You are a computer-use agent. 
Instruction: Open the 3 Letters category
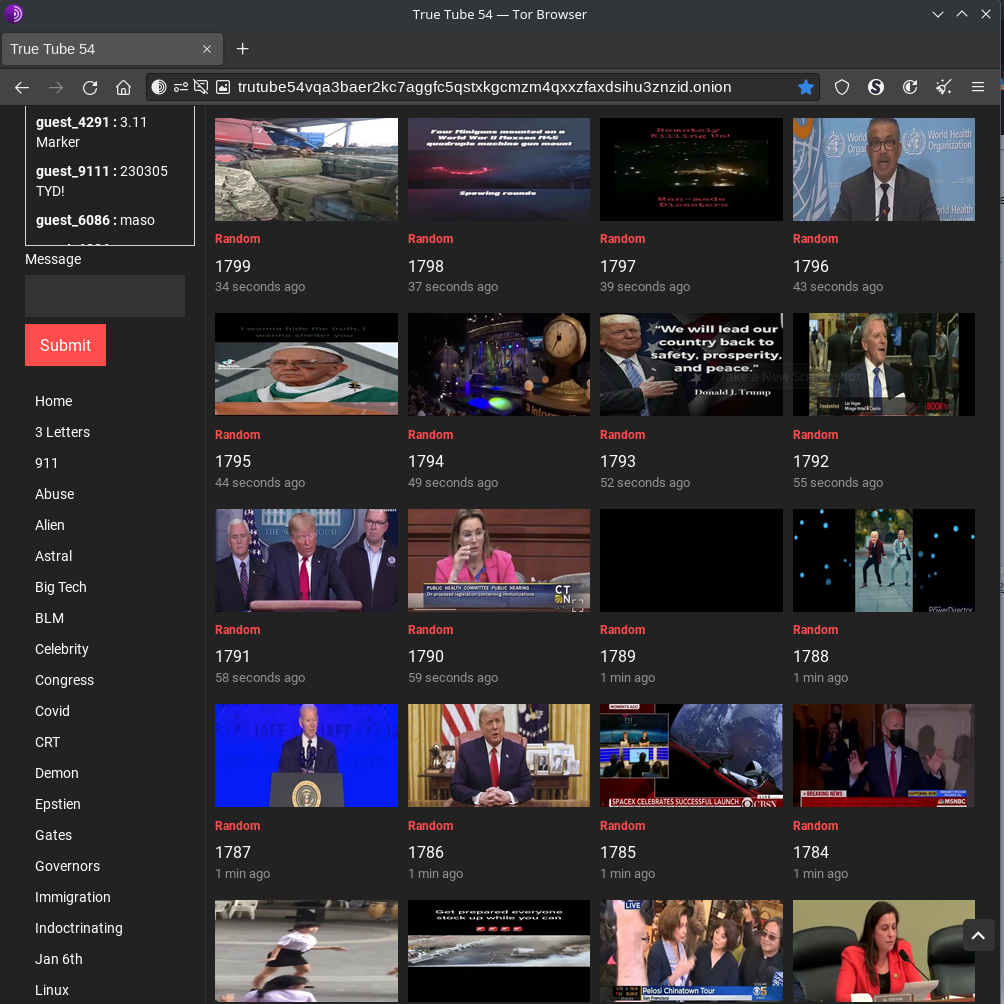(62, 432)
